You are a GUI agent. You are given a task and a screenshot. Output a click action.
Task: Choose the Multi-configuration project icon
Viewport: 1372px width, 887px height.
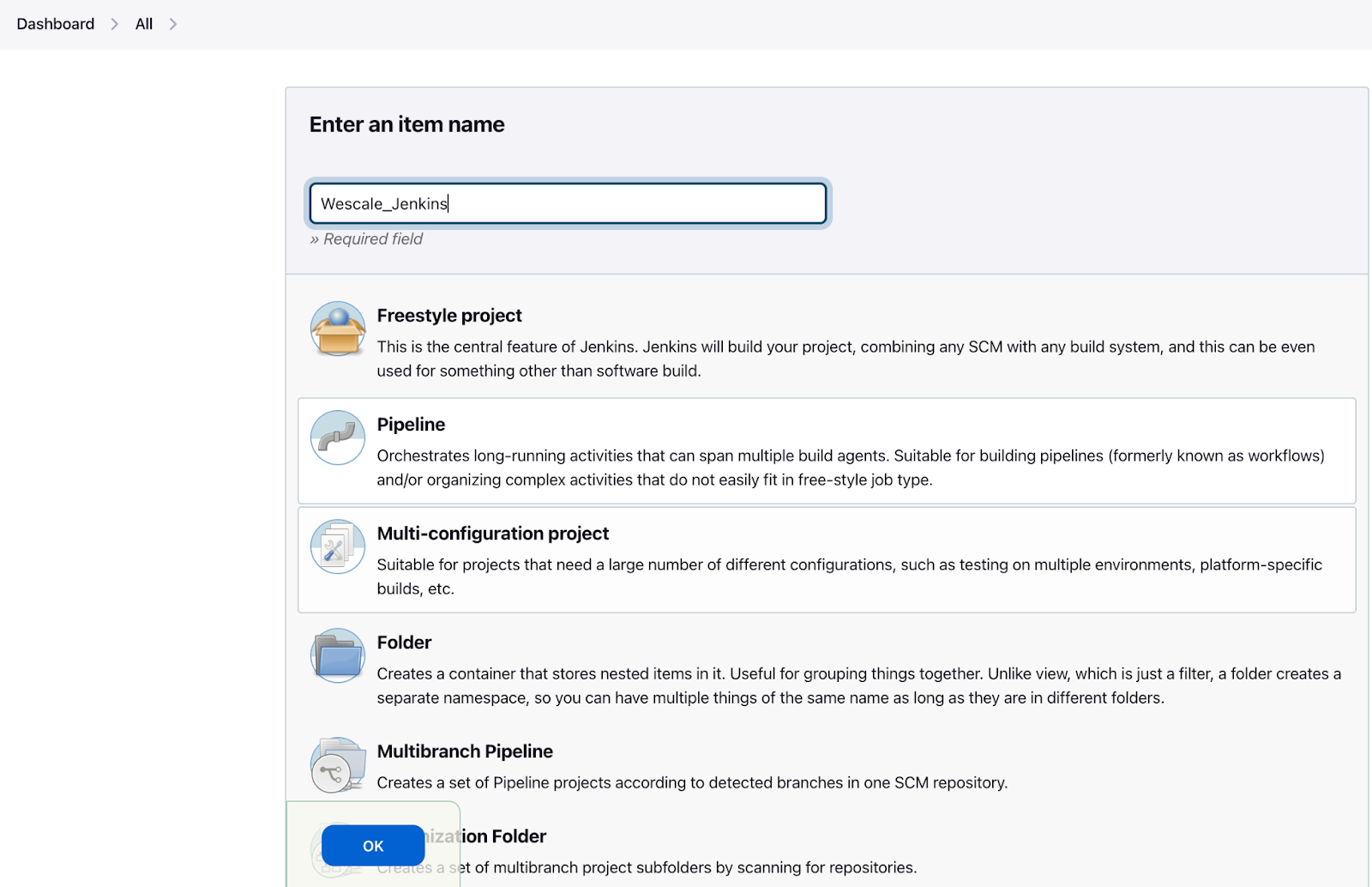(x=338, y=546)
